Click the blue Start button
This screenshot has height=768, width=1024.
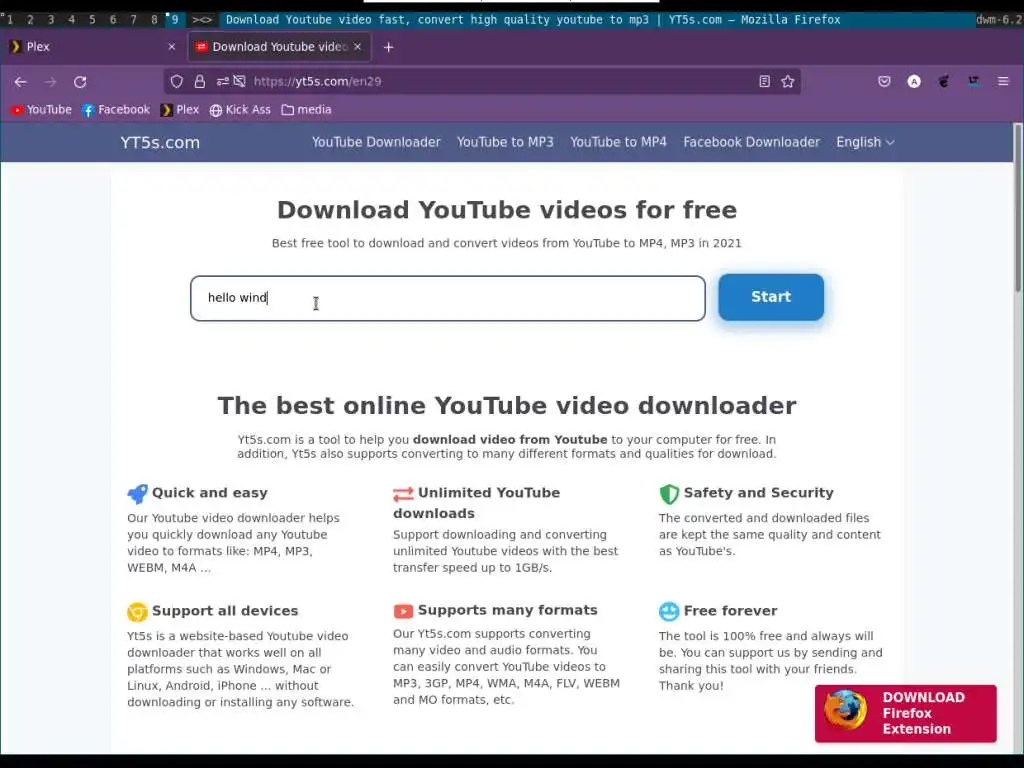771,297
